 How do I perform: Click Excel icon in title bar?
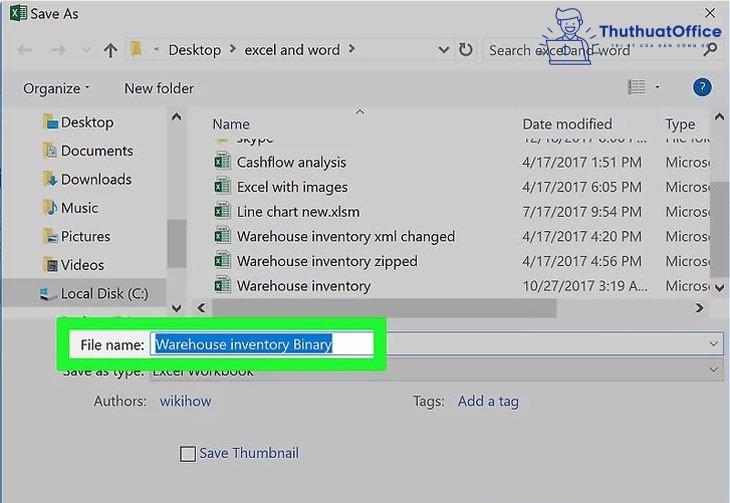click(x=19, y=13)
